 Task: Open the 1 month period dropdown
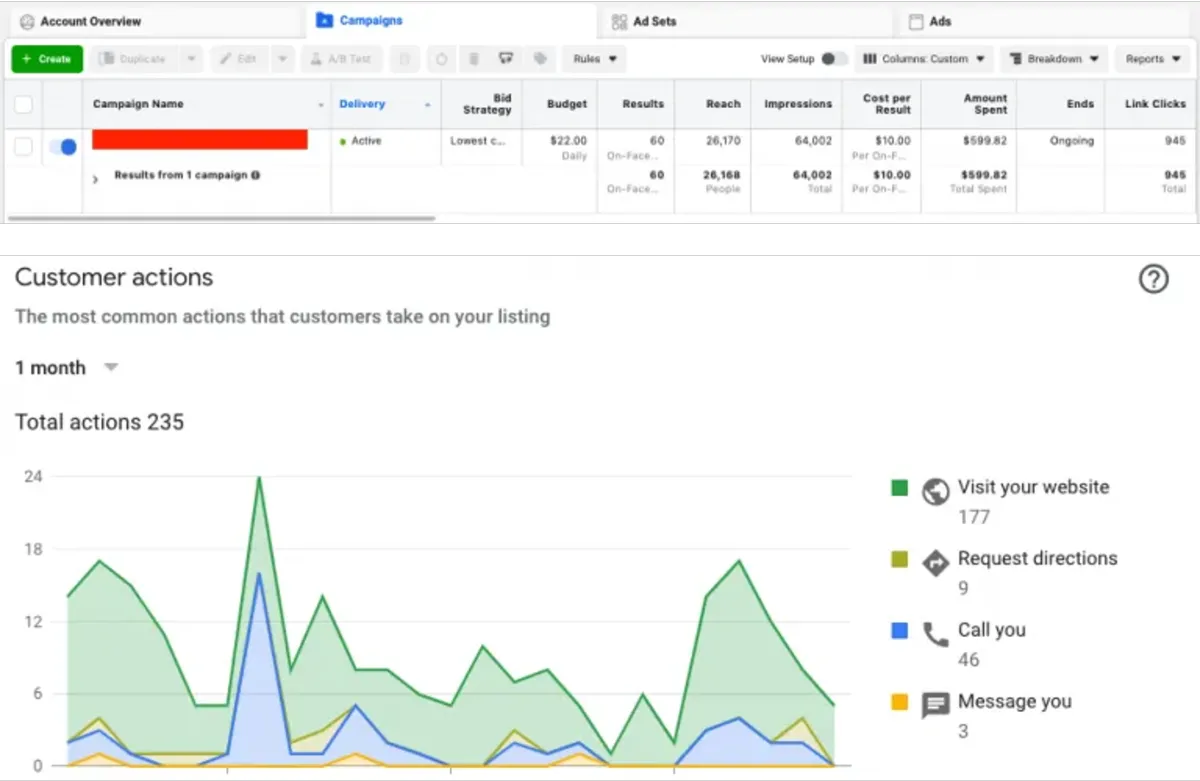pos(67,368)
